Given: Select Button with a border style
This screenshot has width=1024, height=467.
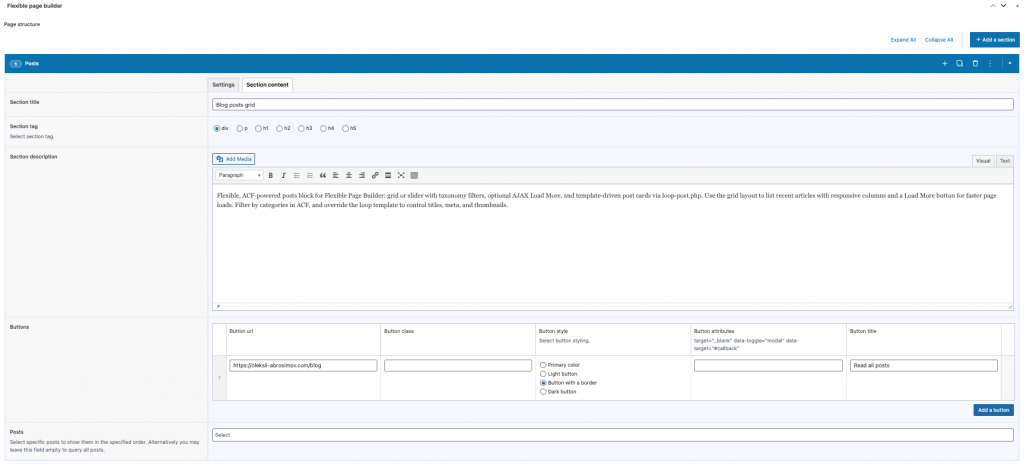Looking at the screenshot, I should [543, 383].
